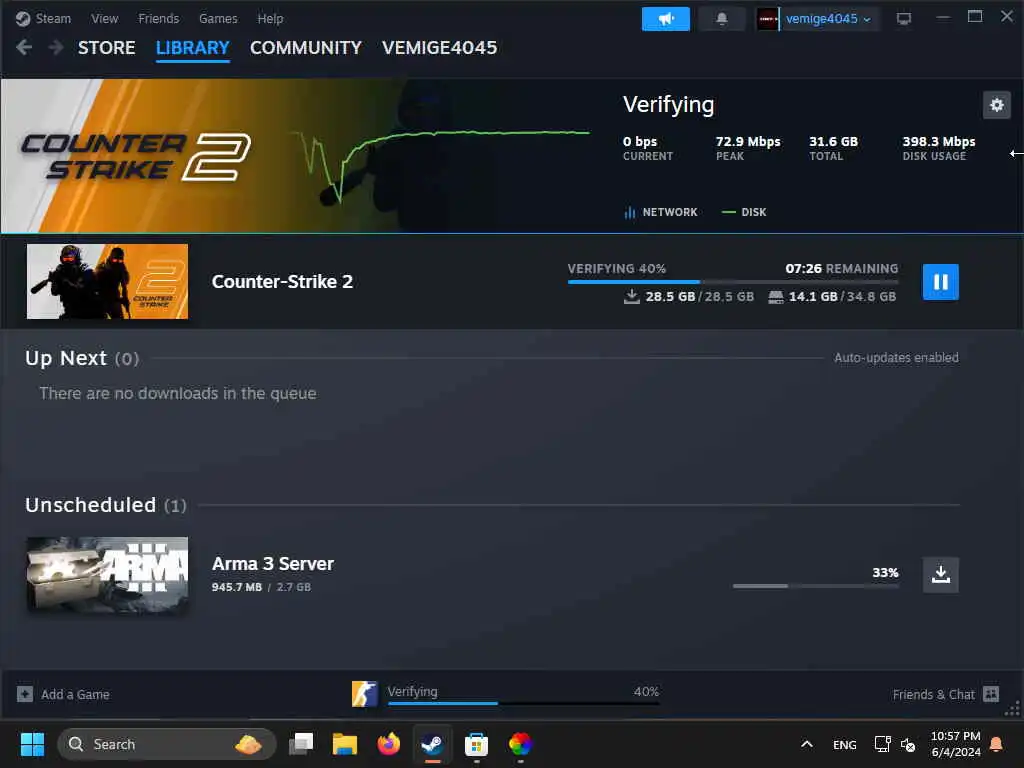
Task: Open Microsoft Store from taskbar
Action: (476, 744)
